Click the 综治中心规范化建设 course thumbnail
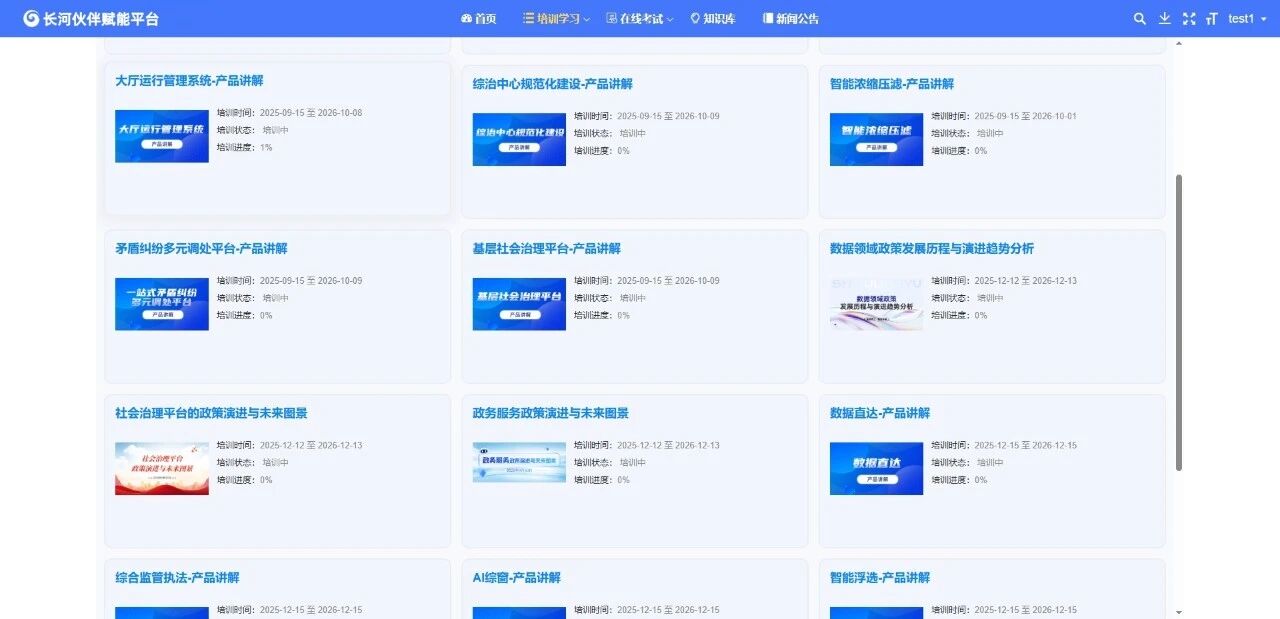Screen dimensions: 1280x619 519,139
